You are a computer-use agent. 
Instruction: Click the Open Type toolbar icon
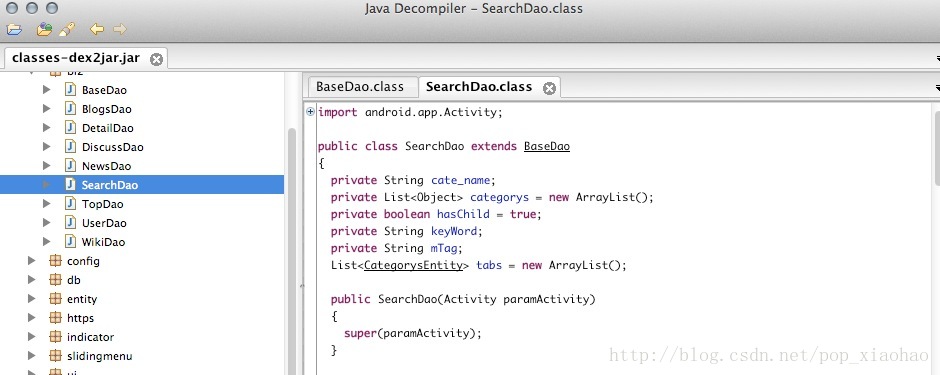coord(45,29)
